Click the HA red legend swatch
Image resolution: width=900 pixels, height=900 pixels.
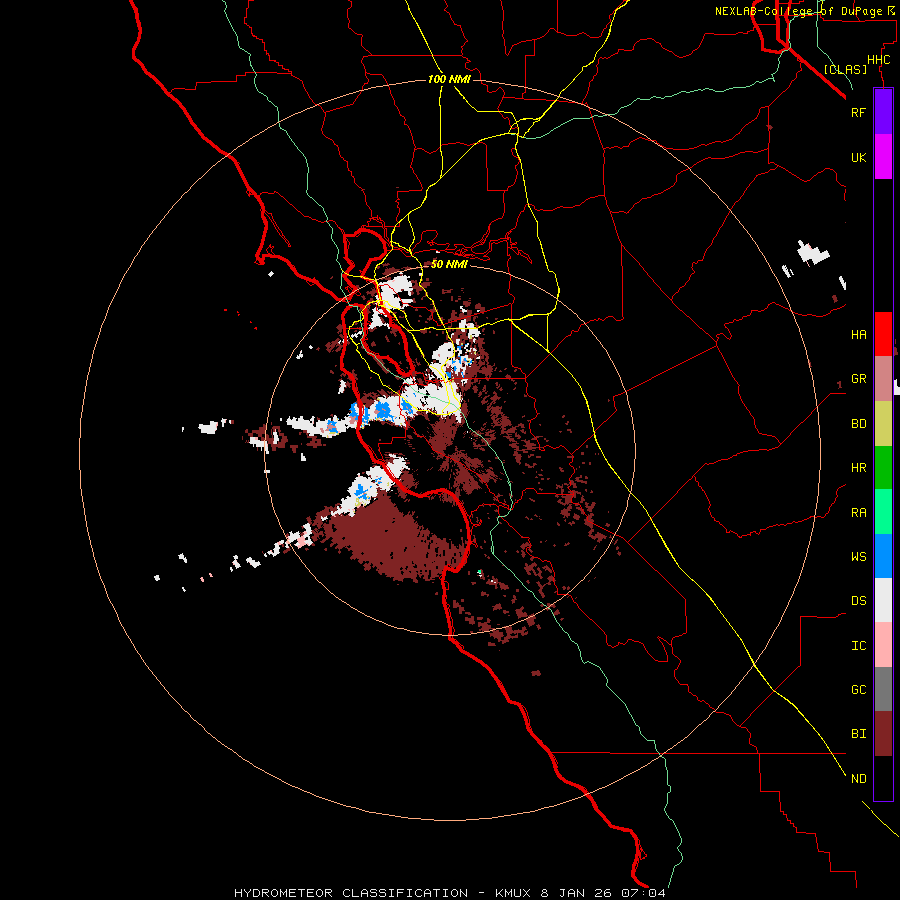[883, 334]
